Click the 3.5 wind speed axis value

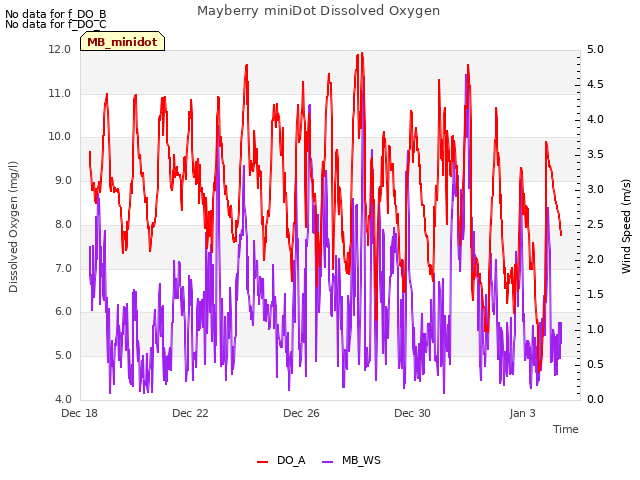coord(595,155)
